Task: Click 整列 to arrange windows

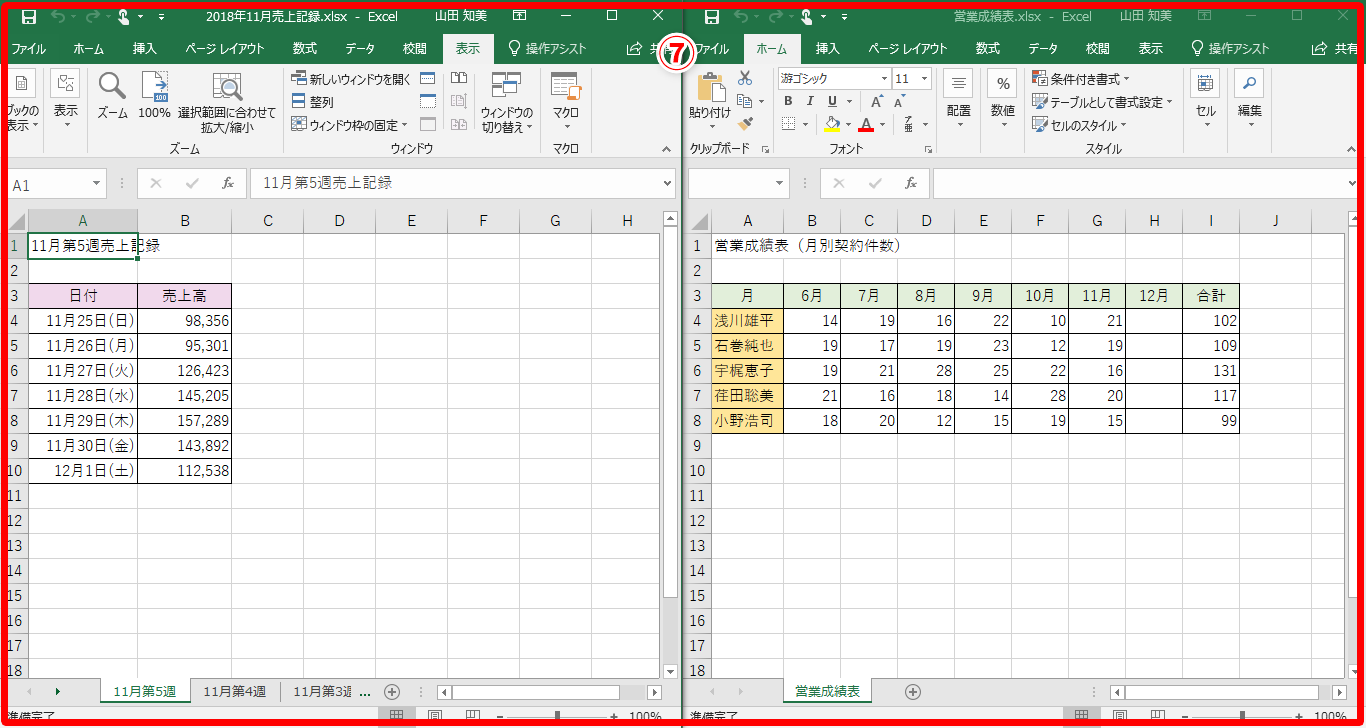Action: (x=313, y=102)
